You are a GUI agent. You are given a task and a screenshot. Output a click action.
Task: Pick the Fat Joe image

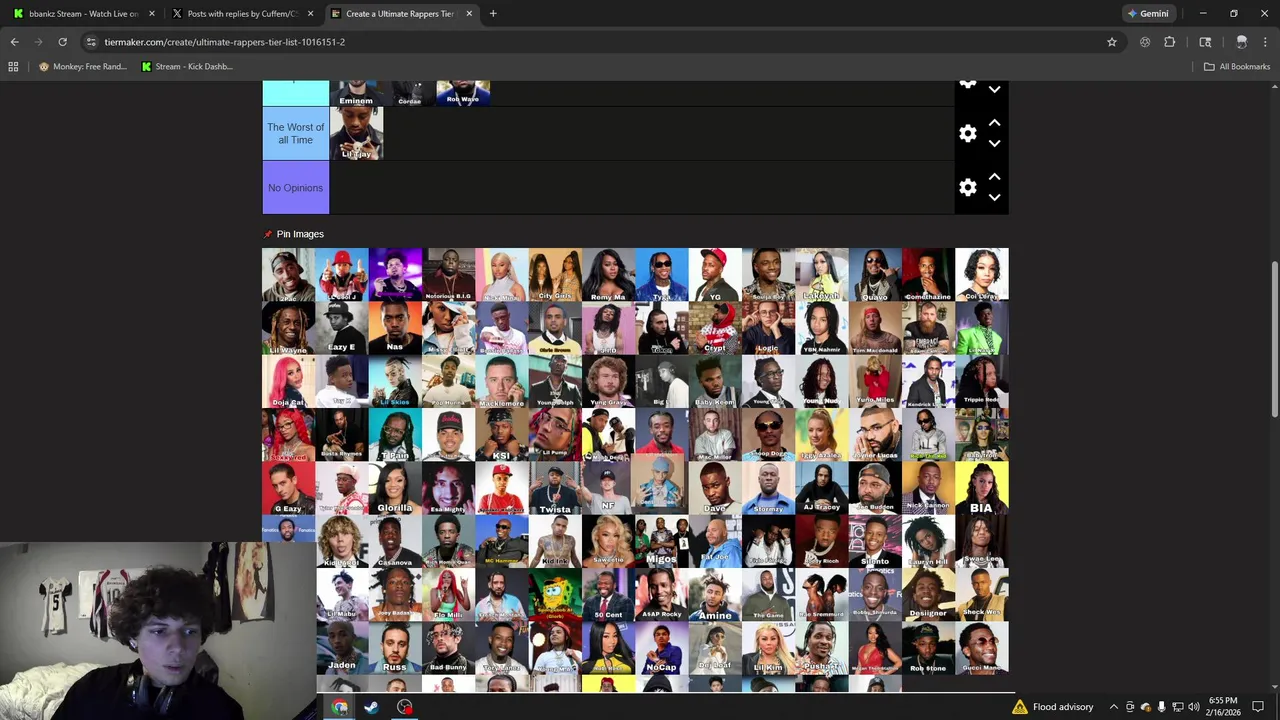click(x=715, y=541)
